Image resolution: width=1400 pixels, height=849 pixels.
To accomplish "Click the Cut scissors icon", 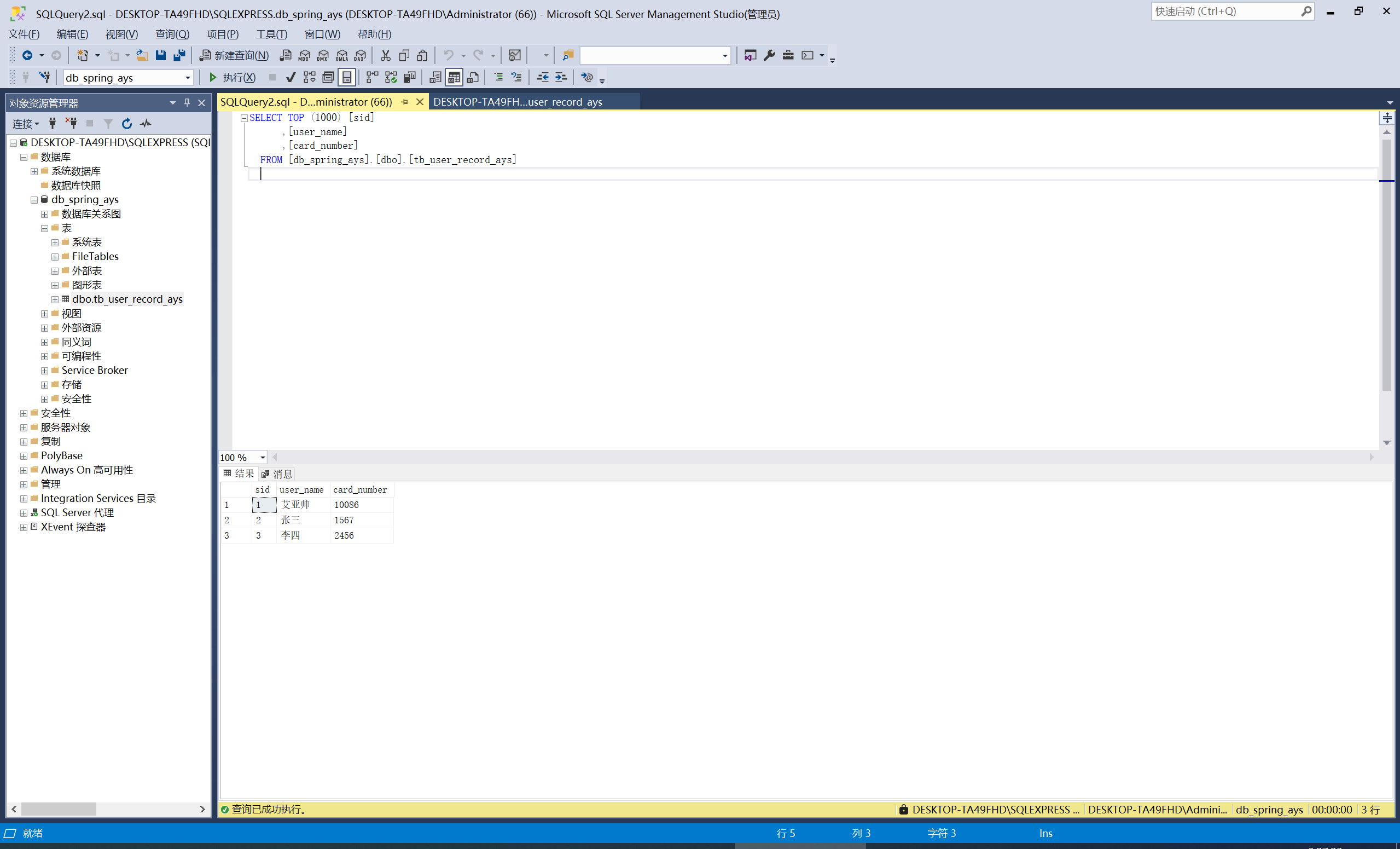I will (386, 55).
